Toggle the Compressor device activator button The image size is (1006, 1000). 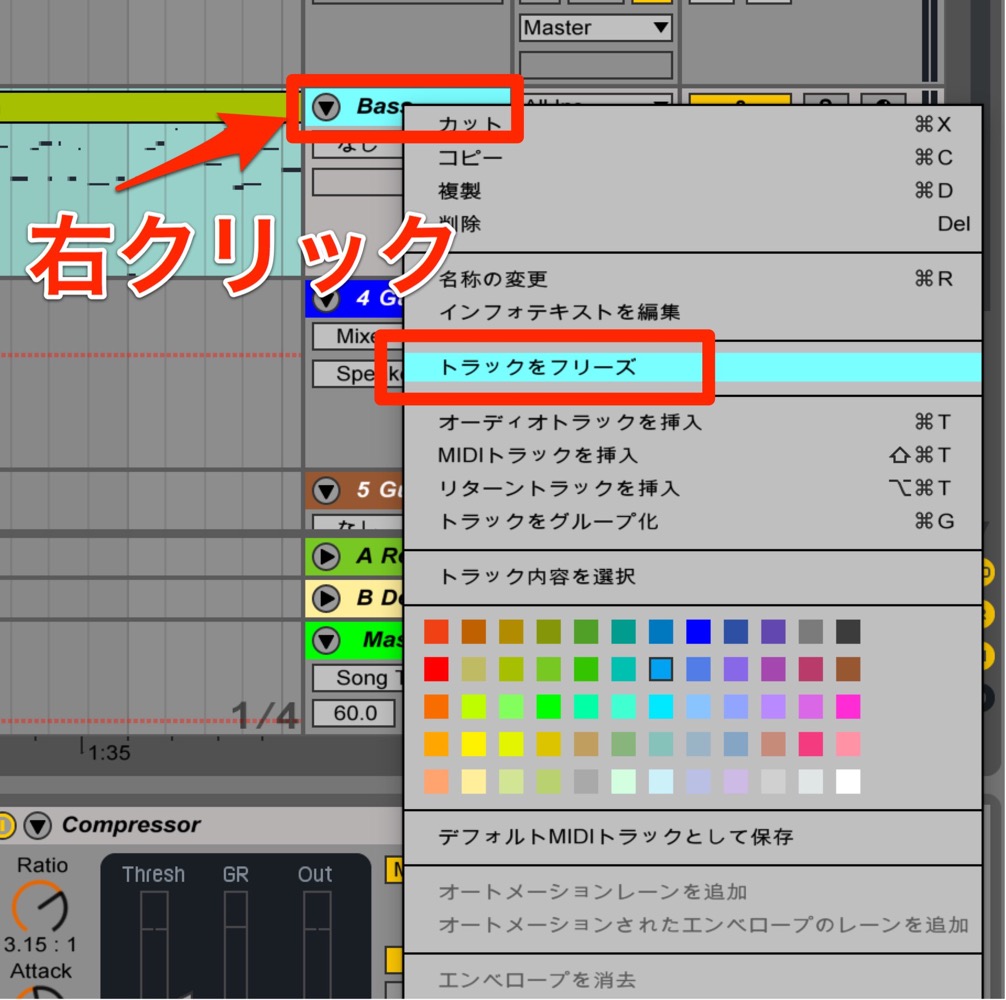tap(6, 825)
